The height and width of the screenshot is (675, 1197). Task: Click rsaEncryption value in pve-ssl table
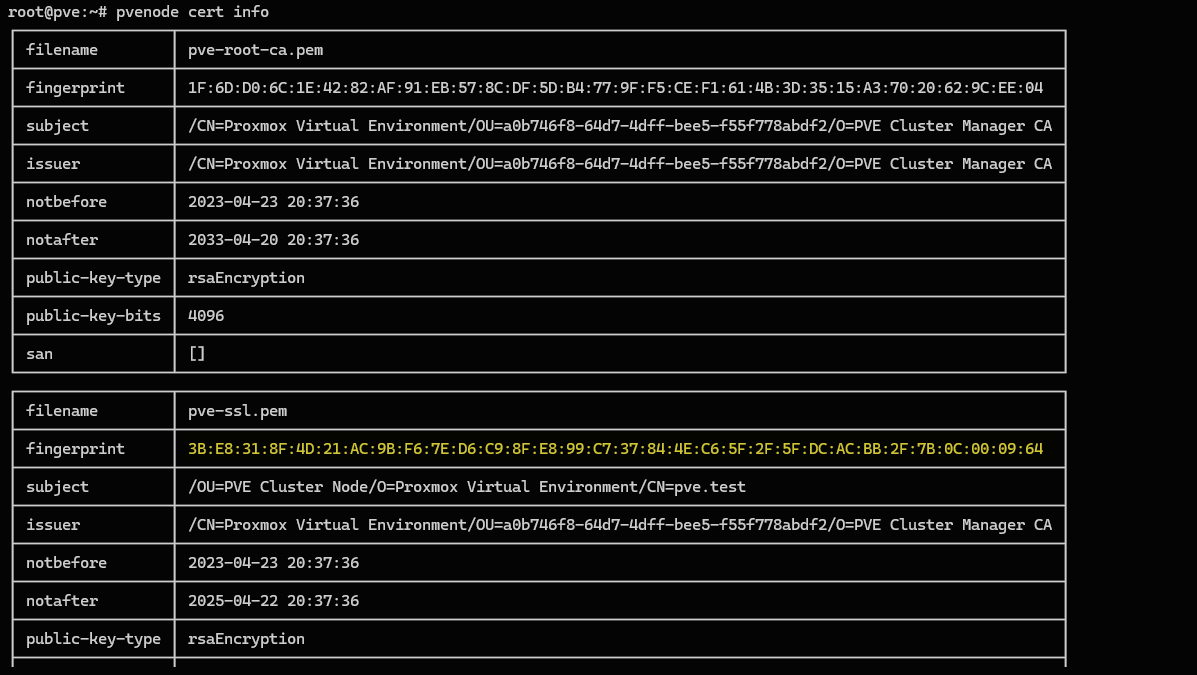pos(246,639)
